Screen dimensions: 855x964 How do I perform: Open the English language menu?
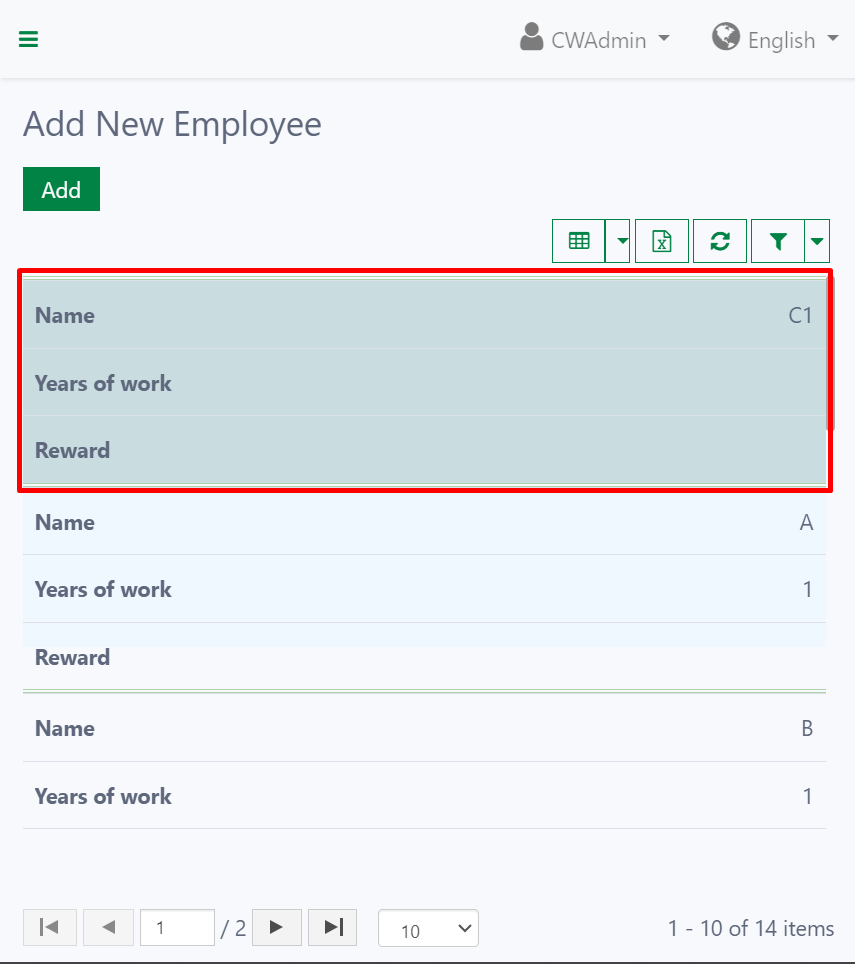[x=783, y=40]
